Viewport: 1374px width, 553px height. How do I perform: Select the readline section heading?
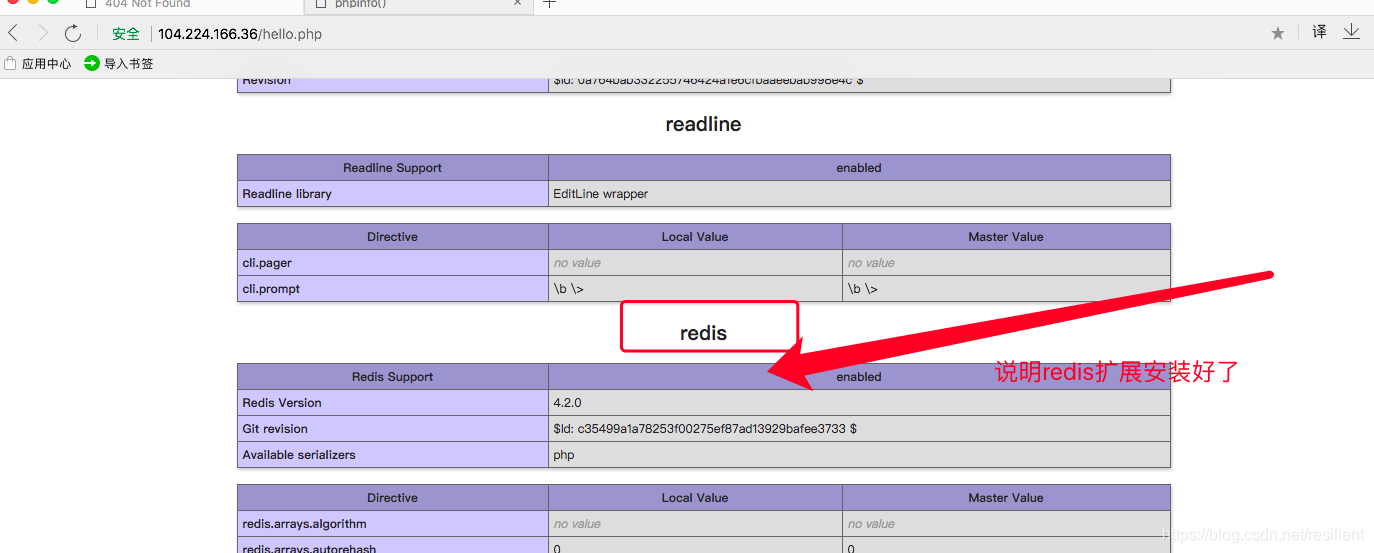point(703,124)
